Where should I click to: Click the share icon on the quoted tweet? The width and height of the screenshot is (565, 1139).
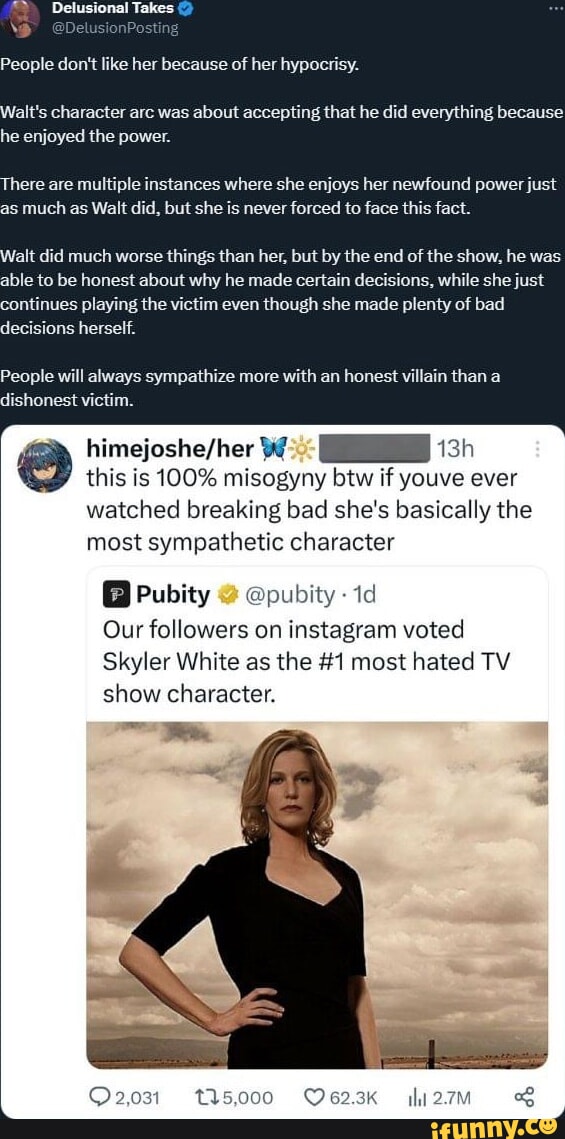(524, 1095)
